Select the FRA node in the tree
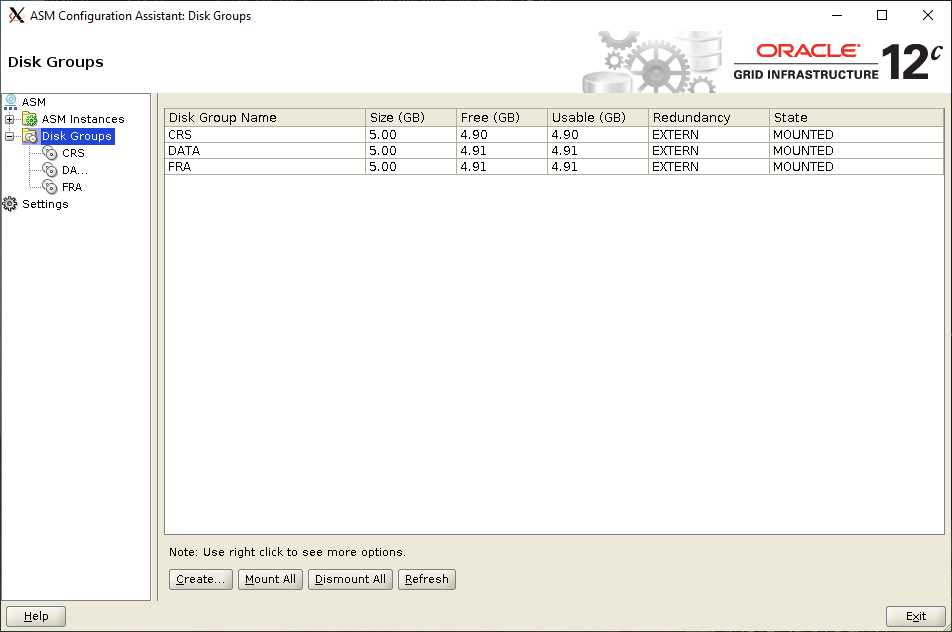Screen dimensions: 952x632 [72, 187]
